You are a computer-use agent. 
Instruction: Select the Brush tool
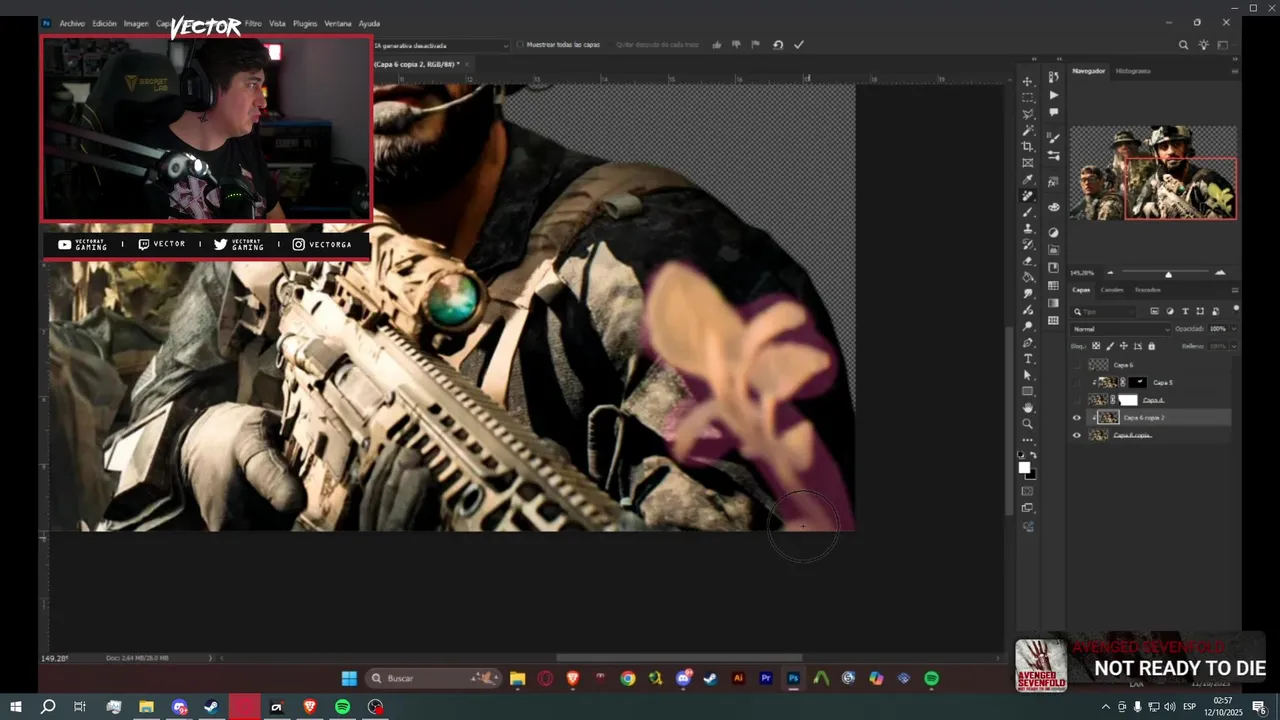1028,212
